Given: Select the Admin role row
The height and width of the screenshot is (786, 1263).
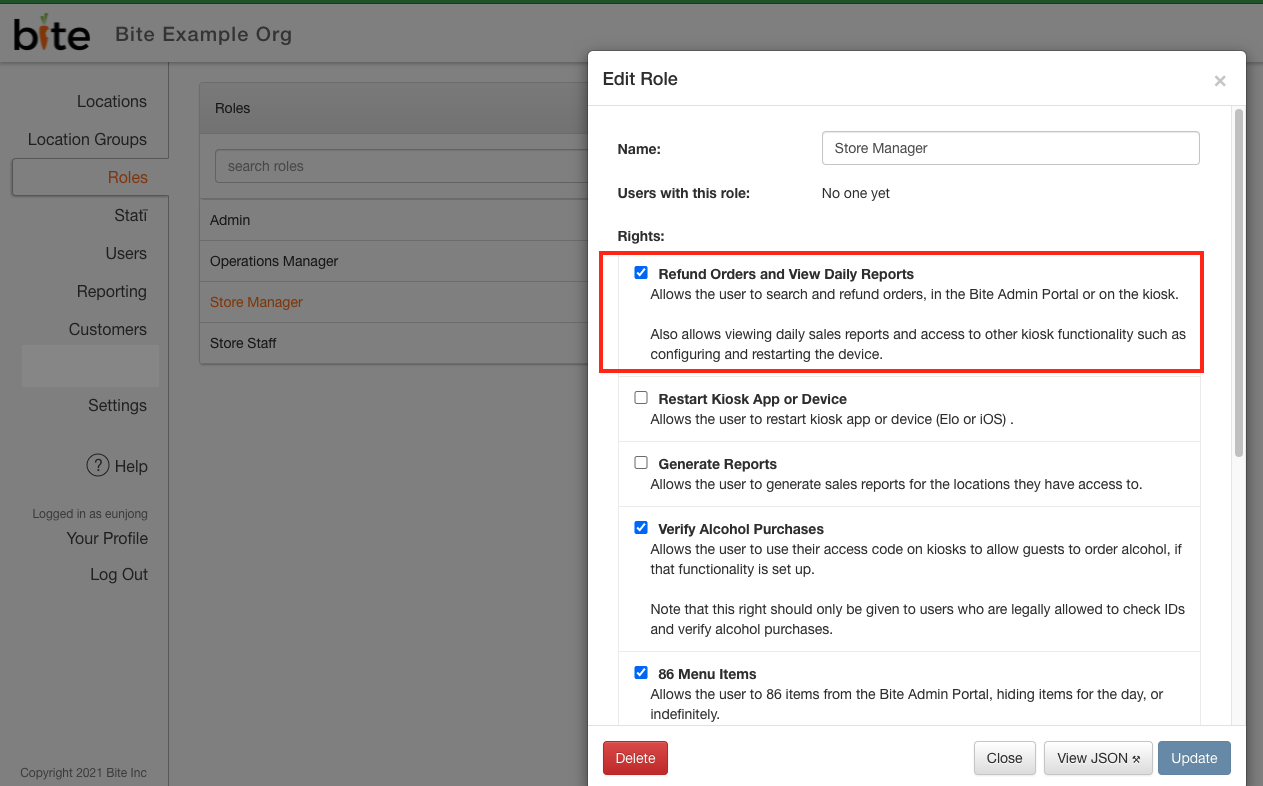Looking at the screenshot, I should [x=394, y=220].
